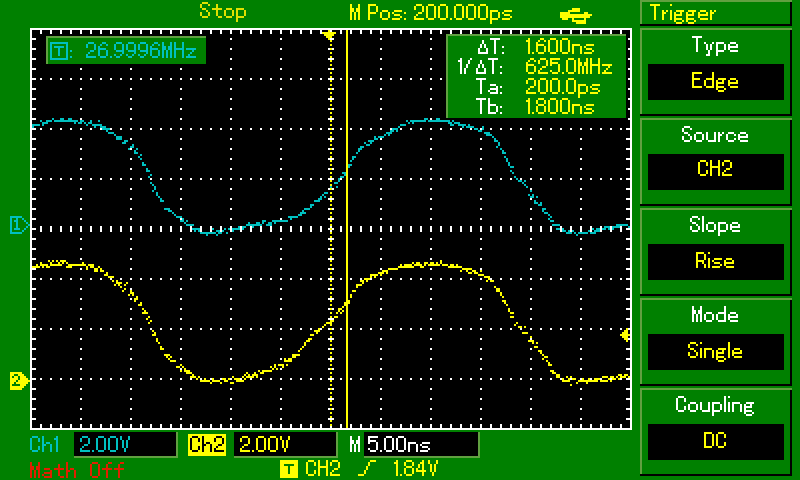800x480 pixels.
Task: Click the USB connection icon at top
Action: (576, 14)
